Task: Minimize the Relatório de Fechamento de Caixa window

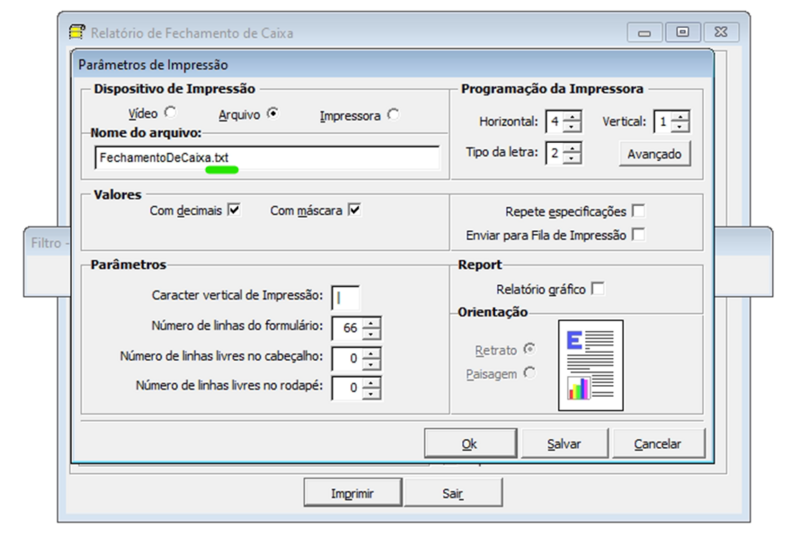Action: [x=644, y=32]
